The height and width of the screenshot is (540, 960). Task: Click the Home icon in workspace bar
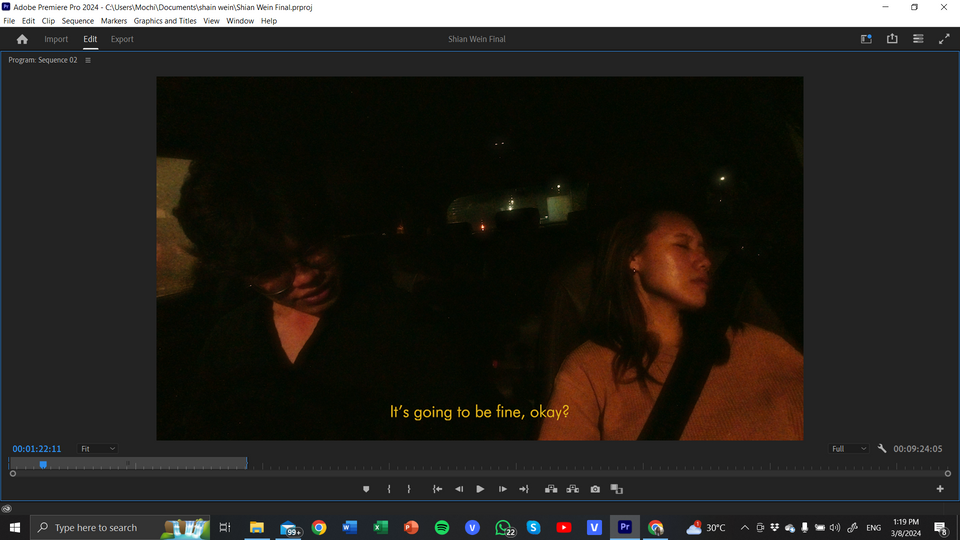(22, 39)
